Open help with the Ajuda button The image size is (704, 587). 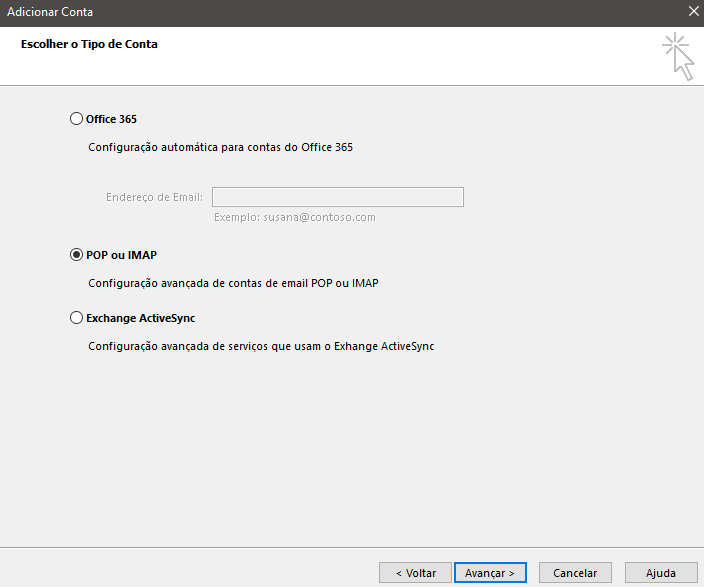pos(661,573)
